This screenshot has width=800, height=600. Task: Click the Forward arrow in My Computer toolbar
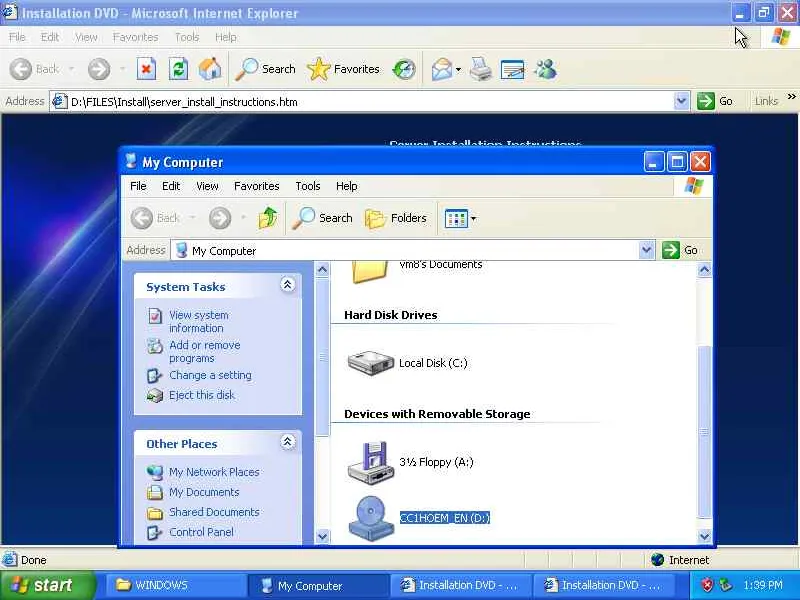(x=219, y=218)
